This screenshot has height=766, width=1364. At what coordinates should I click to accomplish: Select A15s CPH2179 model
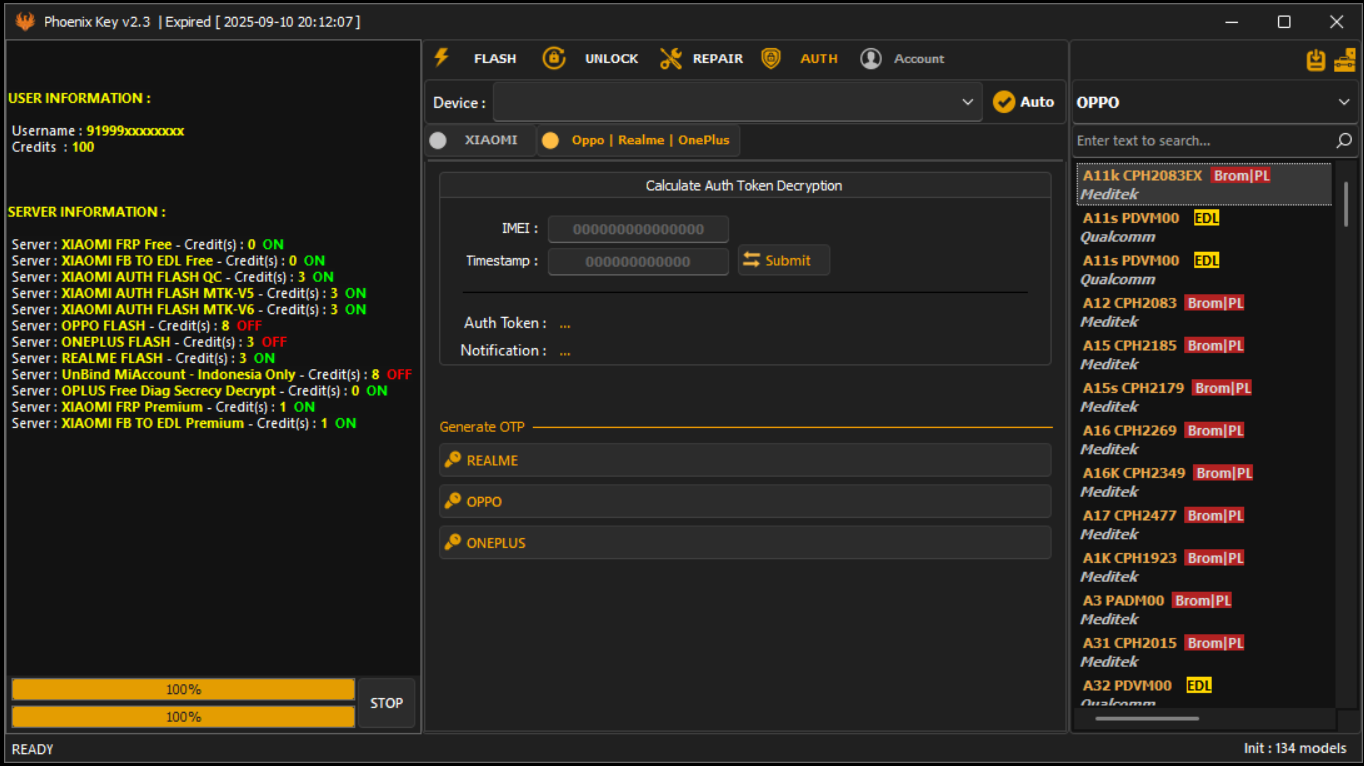1204,397
